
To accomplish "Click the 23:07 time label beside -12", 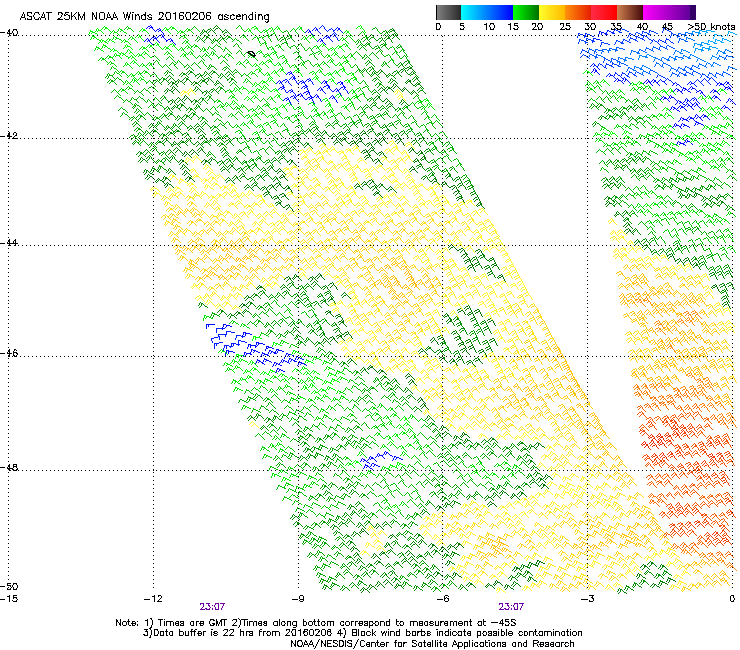I will tap(212, 607).
